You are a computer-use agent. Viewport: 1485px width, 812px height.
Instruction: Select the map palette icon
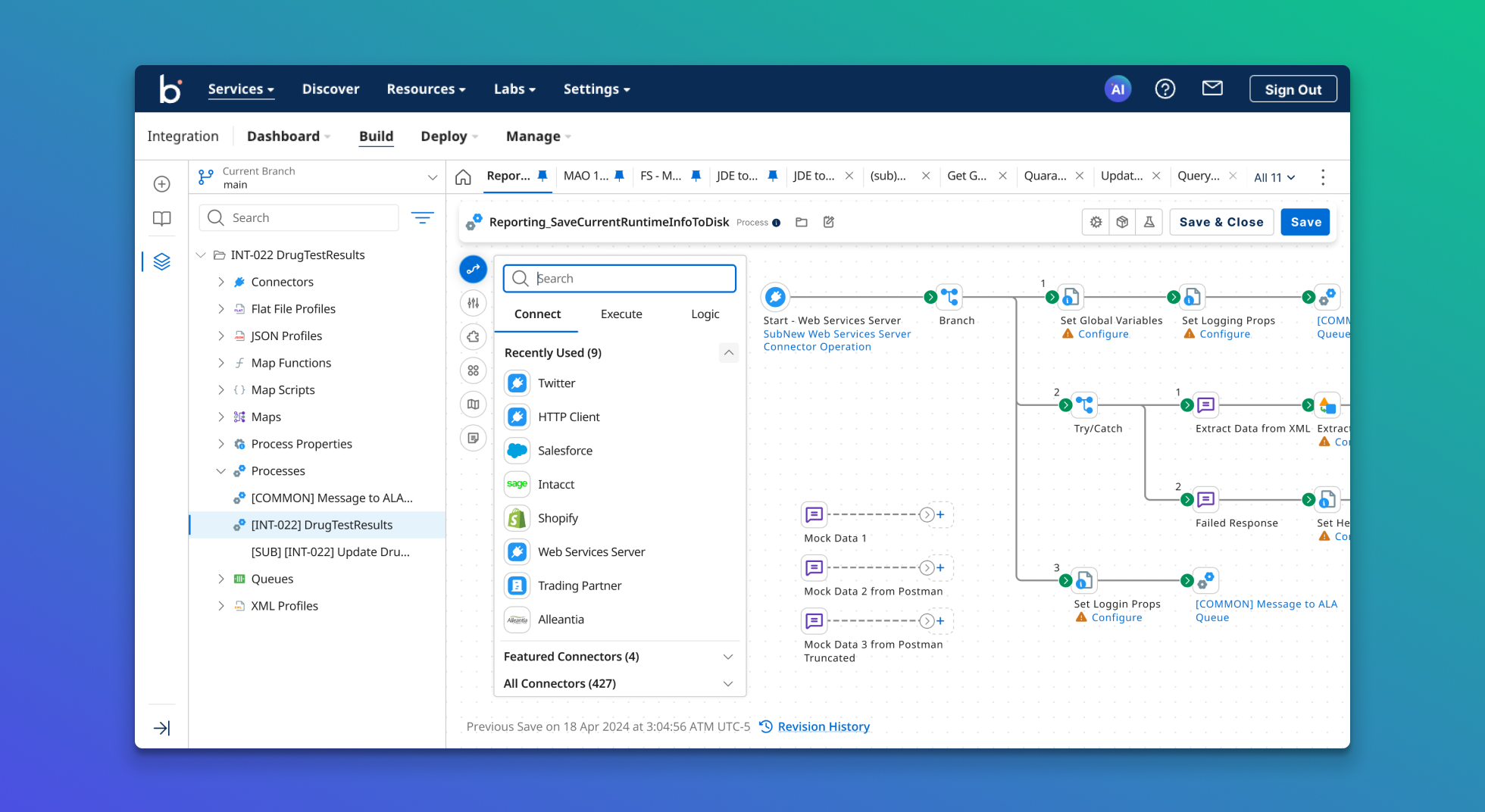tap(473, 404)
